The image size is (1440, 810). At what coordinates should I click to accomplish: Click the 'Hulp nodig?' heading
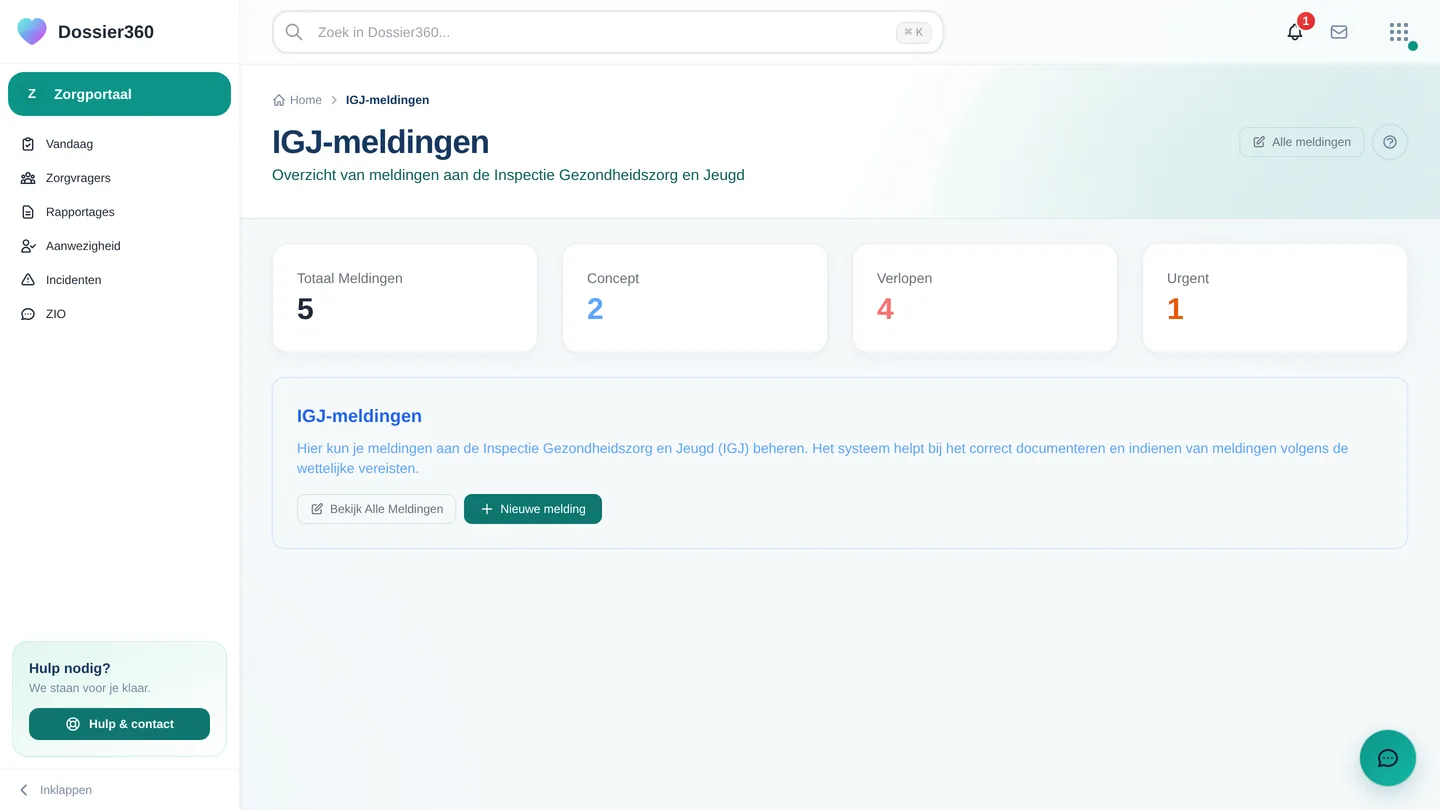[x=70, y=668]
